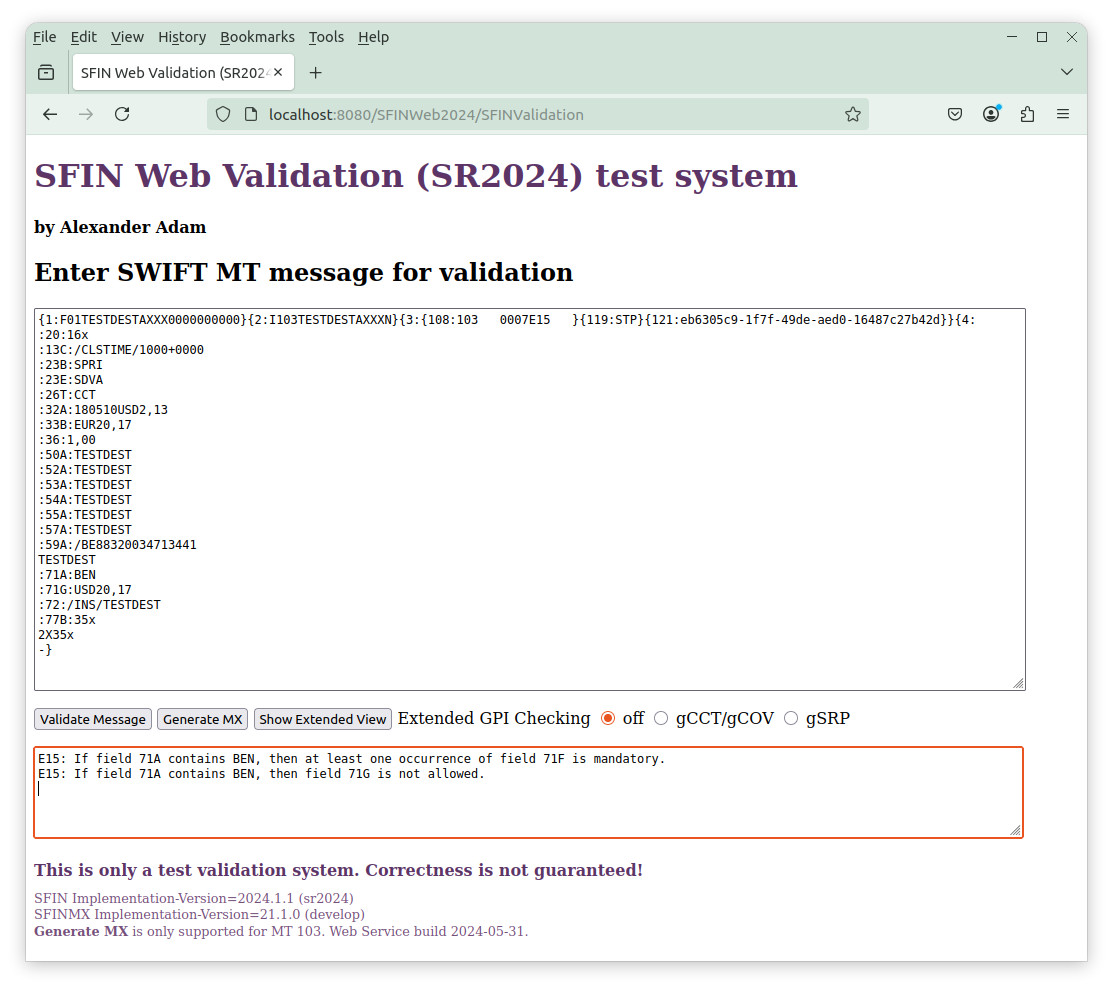Click the 'SFIN Implementation-Version=2024.1.1' text
Viewport: 1113px width, 990px height.
(194, 898)
